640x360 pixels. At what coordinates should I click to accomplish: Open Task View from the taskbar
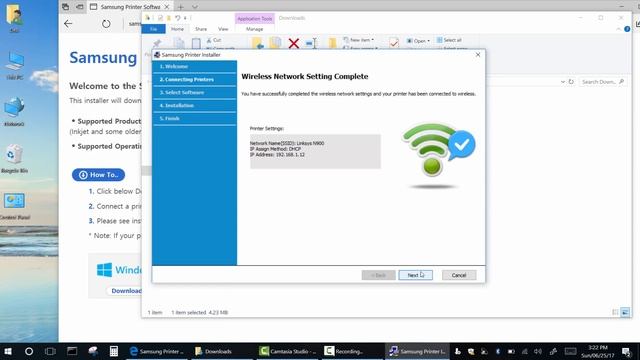(50, 351)
